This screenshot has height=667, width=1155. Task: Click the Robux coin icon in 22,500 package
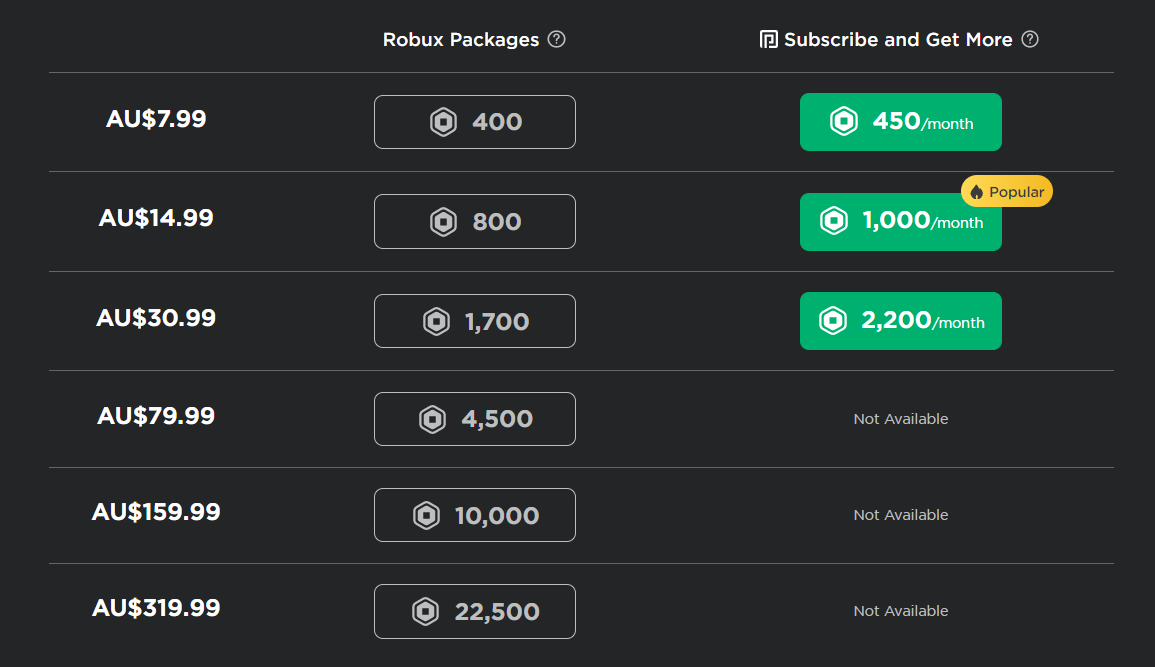[426, 611]
